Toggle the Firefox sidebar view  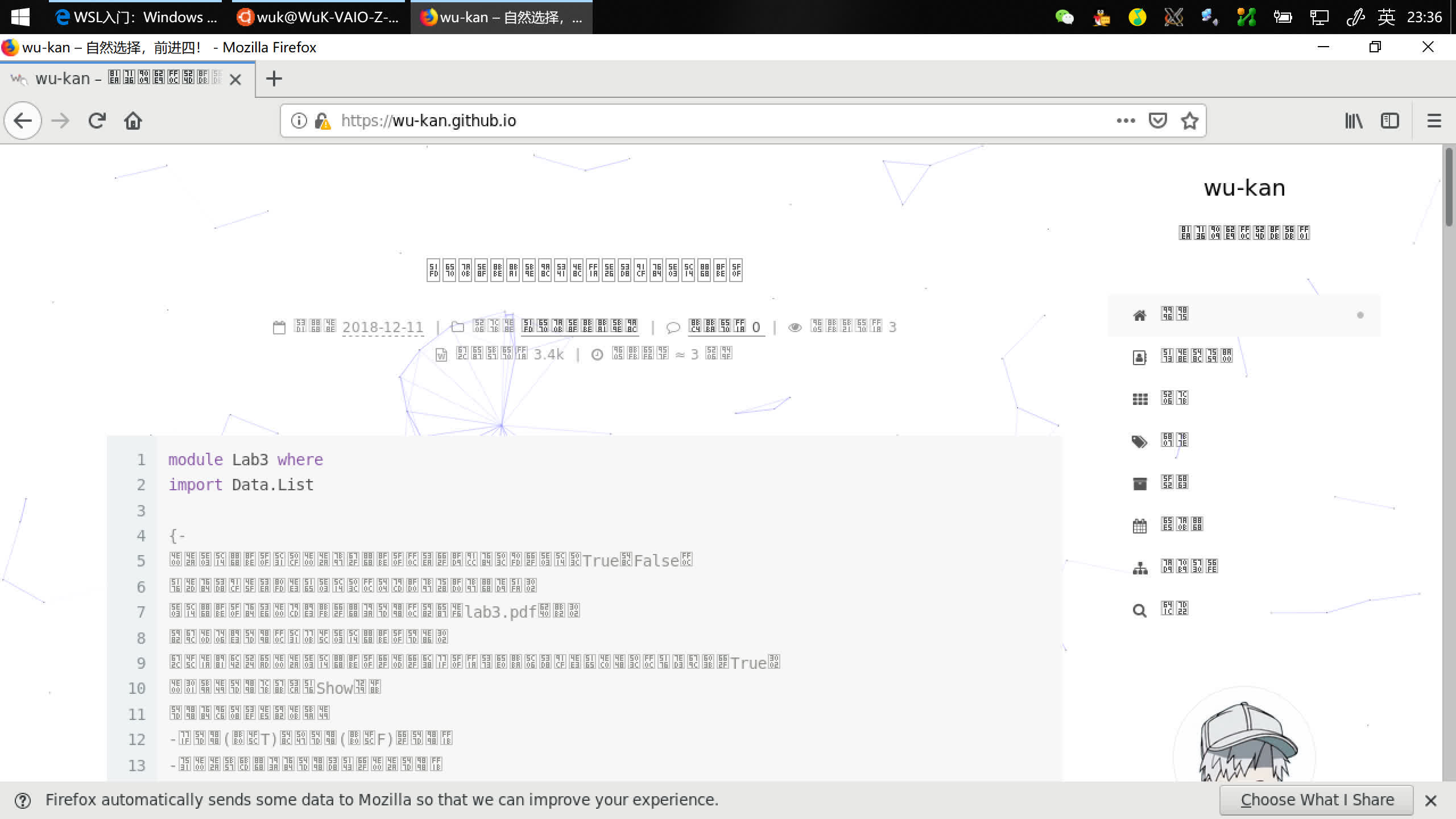click(1389, 121)
